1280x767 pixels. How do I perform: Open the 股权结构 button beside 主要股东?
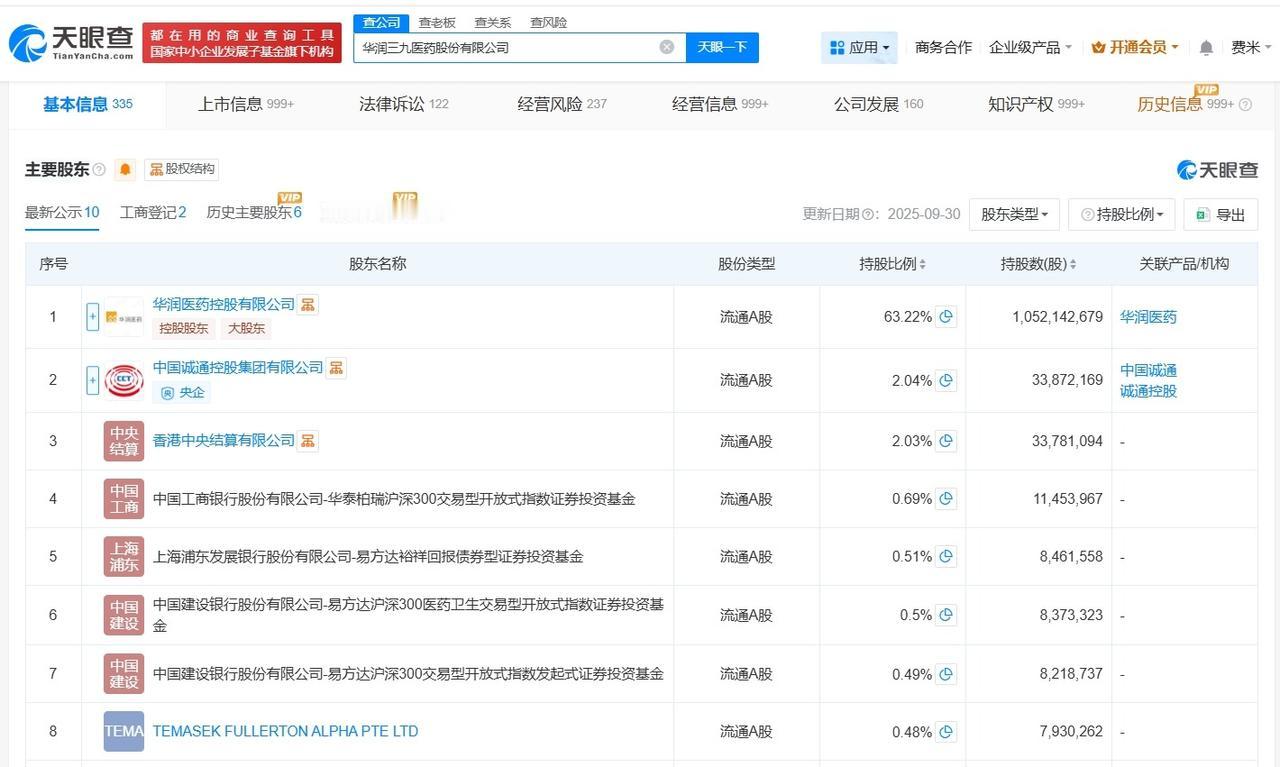pyautogui.click(x=181, y=169)
